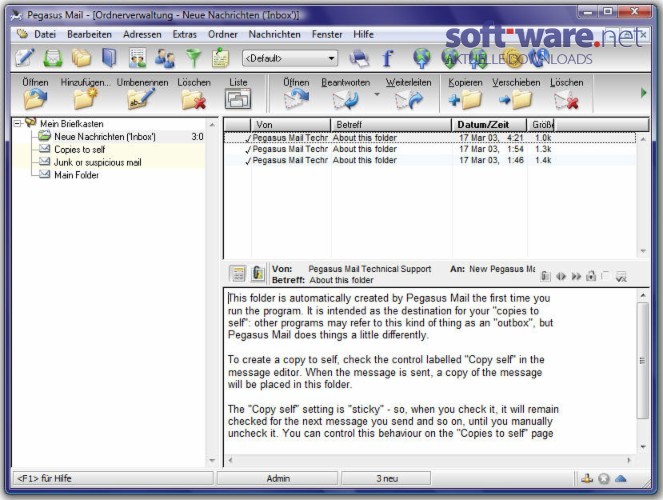Open the pinned notepad icon
Screen dimensions: 663x500
click(220, 58)
